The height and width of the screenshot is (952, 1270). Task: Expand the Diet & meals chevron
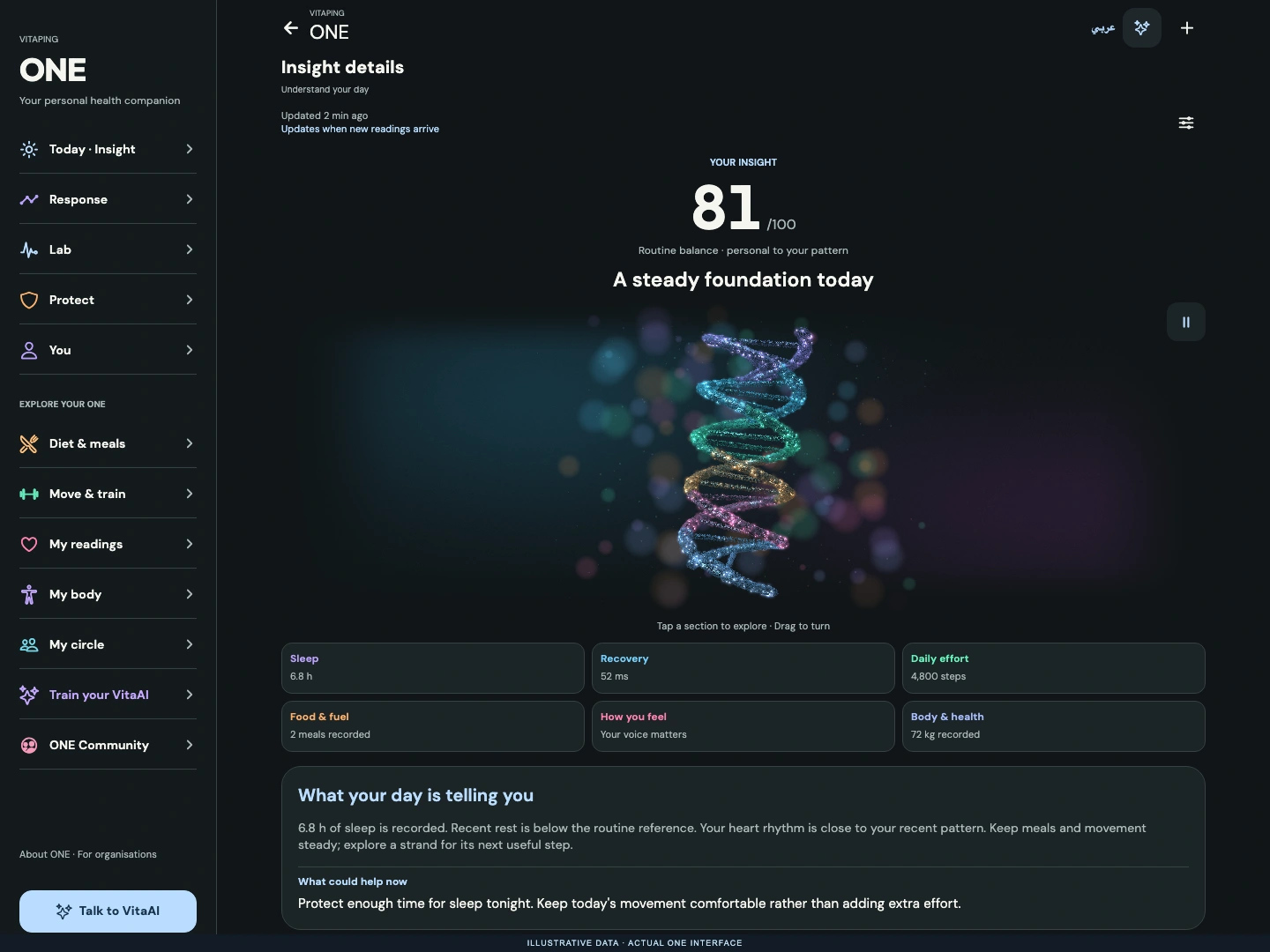189,443
